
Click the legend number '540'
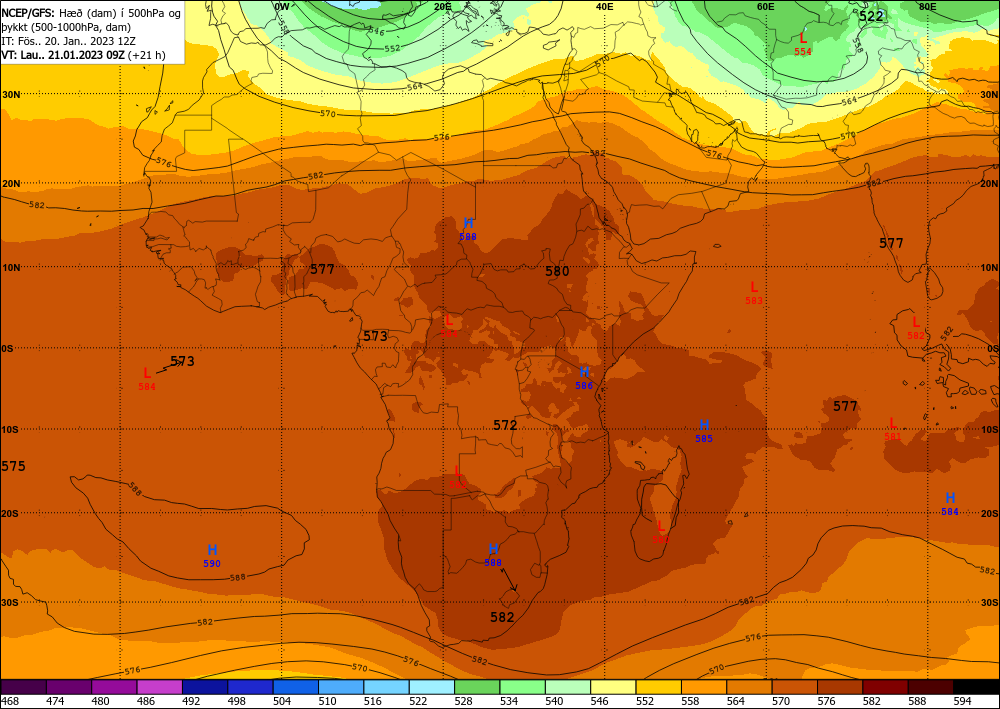[555, 701]
